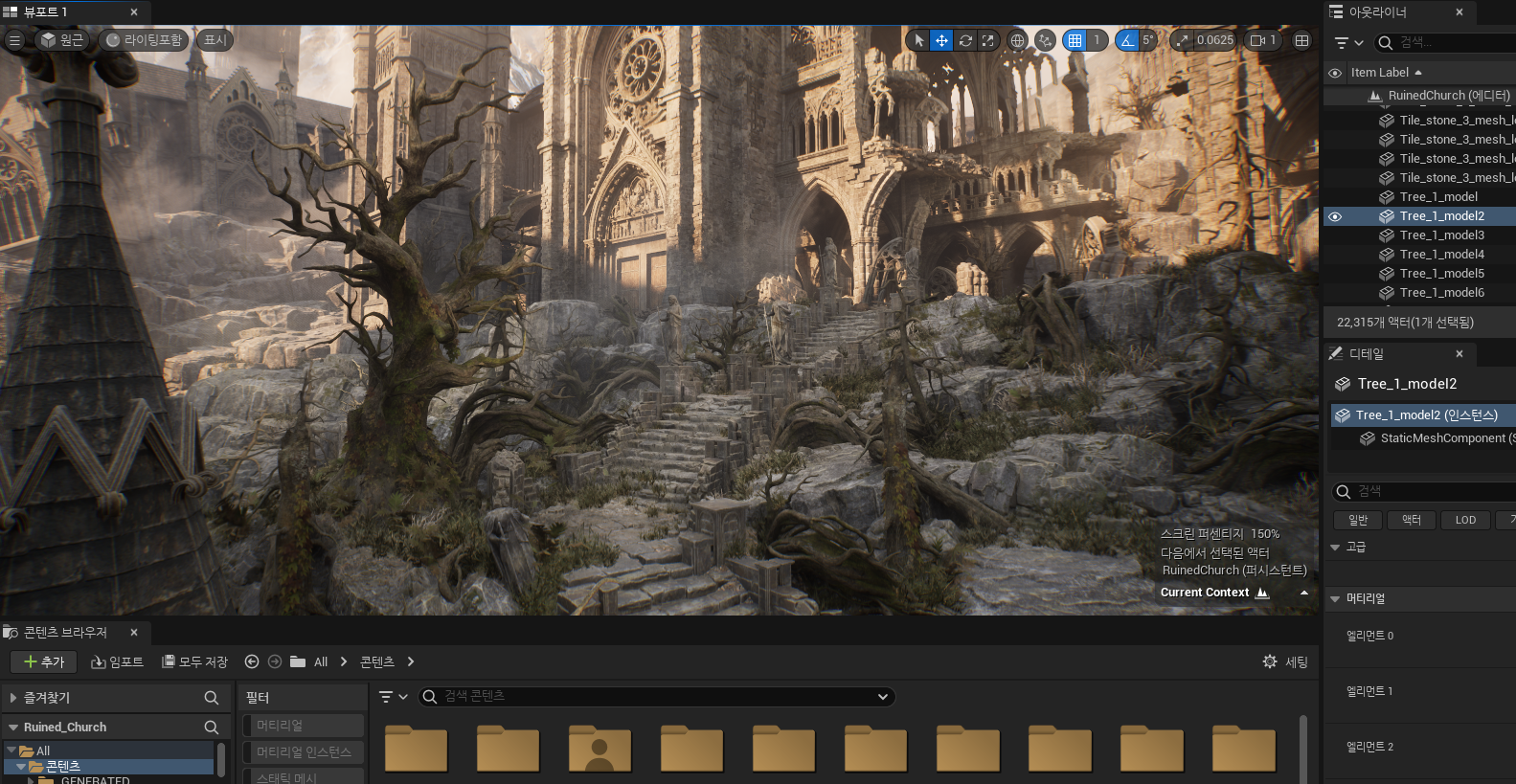Go back in content browser history
Image resolution: width=1516 pixels, height=784 pixels.
point(252,661)
